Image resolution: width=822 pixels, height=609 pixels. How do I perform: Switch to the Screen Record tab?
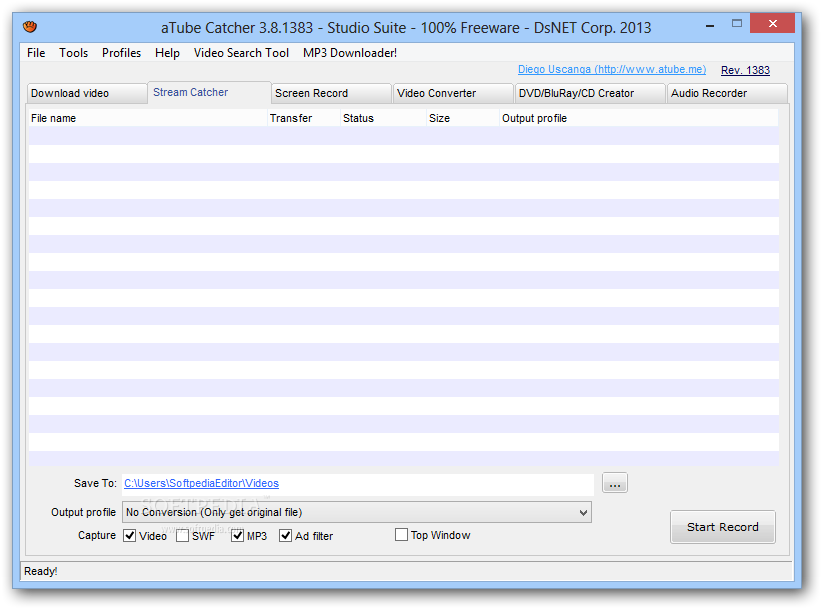[331, 93]
